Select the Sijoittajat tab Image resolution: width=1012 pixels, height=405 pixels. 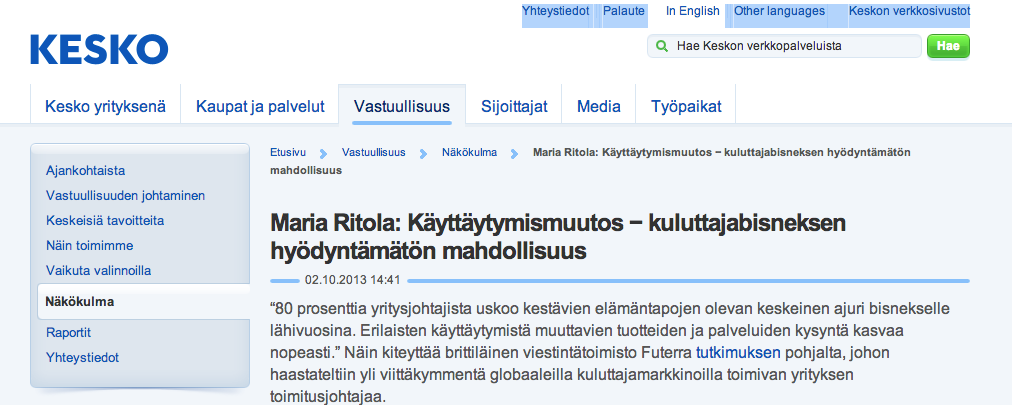click(x=514, y=106)
